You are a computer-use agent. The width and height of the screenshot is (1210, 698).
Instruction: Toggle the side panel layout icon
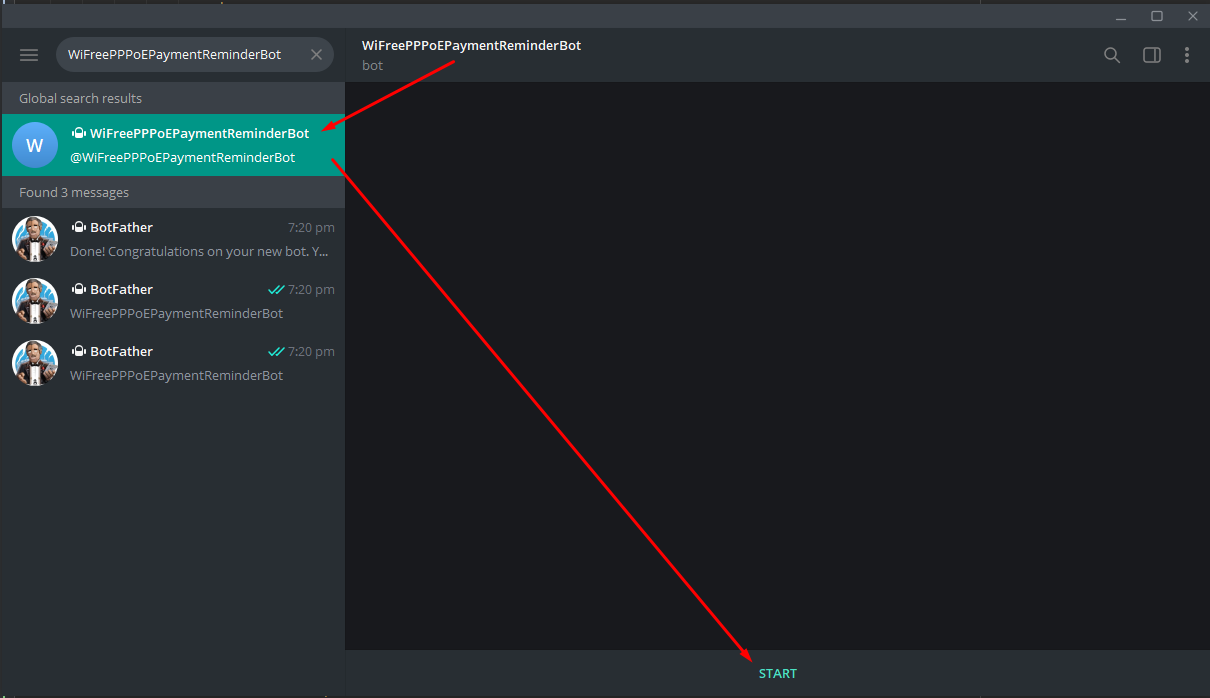[1151, 55]
